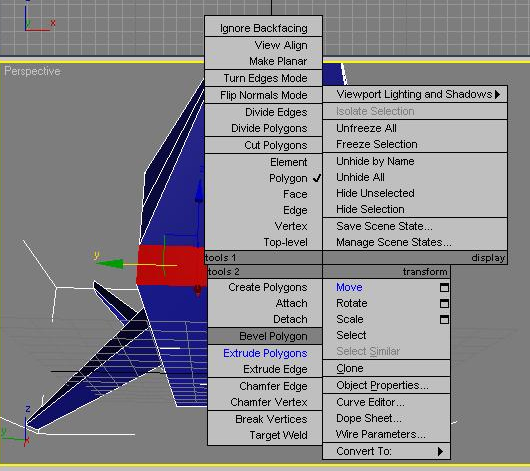
Task: Switch to Vertex sub-object level
Action: 264,226
